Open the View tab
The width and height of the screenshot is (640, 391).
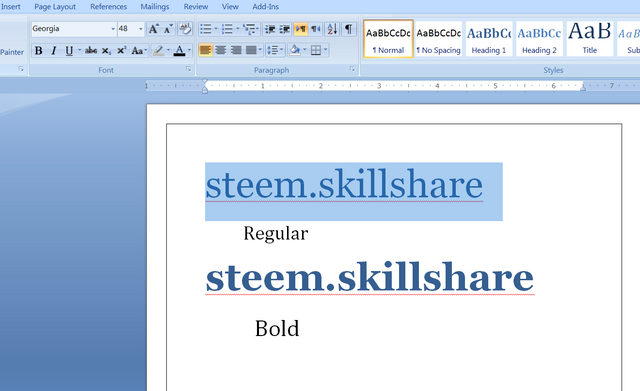click(x=230, y=7)
